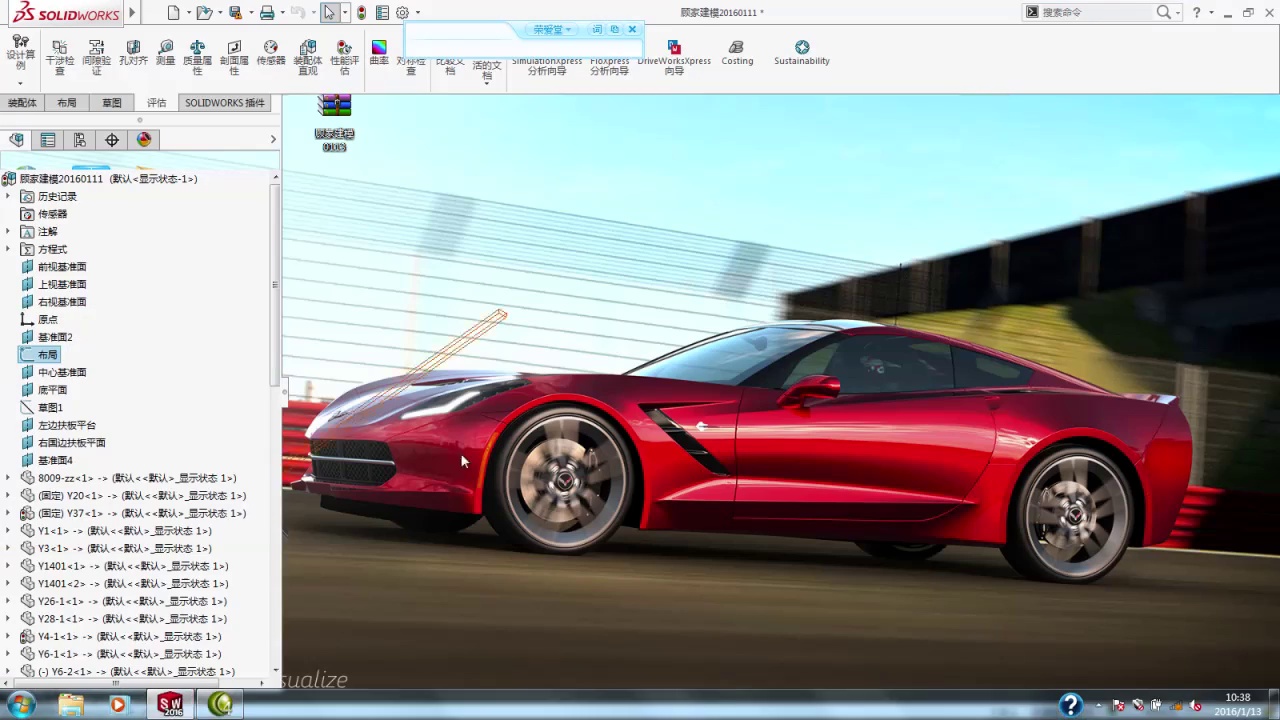Expand the 方程式 equations node

tap(9, 249)
